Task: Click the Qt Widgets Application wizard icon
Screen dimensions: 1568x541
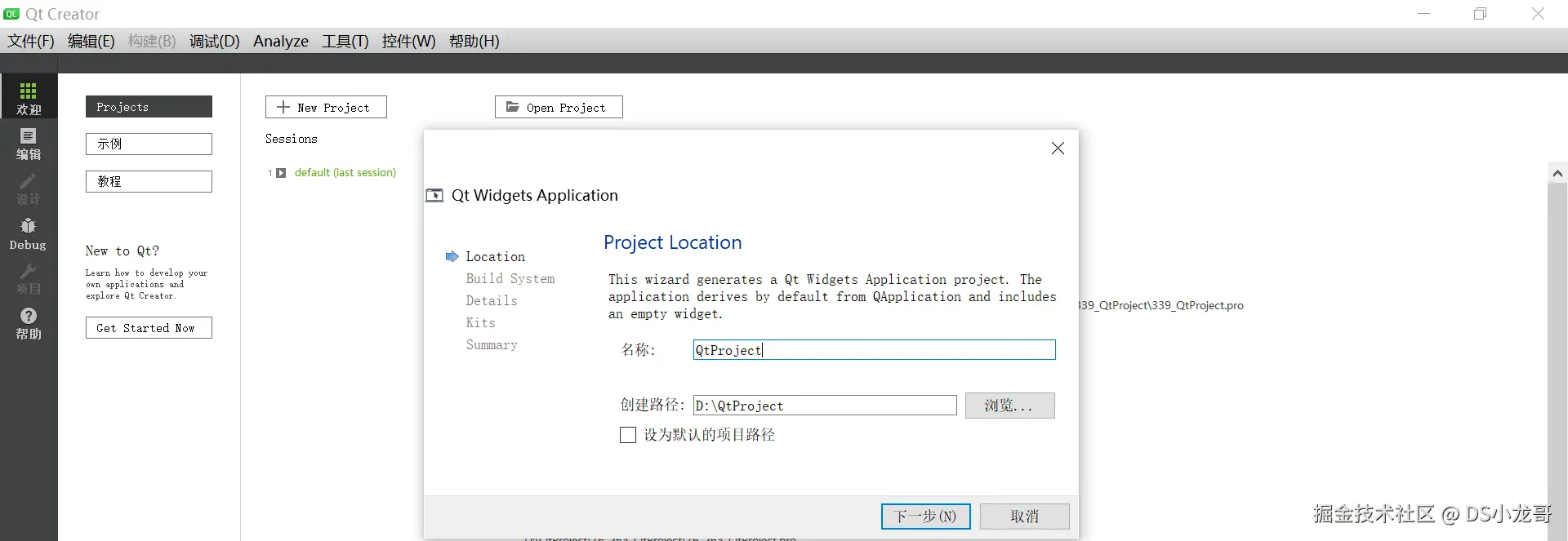Action: [x=435, y=195]
